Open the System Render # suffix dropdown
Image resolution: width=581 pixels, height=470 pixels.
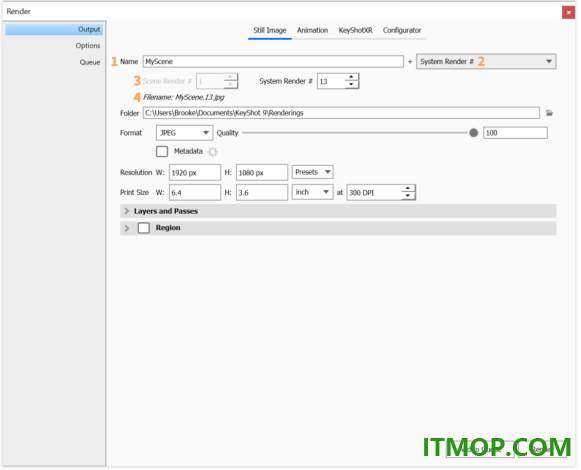coord(486,62)
